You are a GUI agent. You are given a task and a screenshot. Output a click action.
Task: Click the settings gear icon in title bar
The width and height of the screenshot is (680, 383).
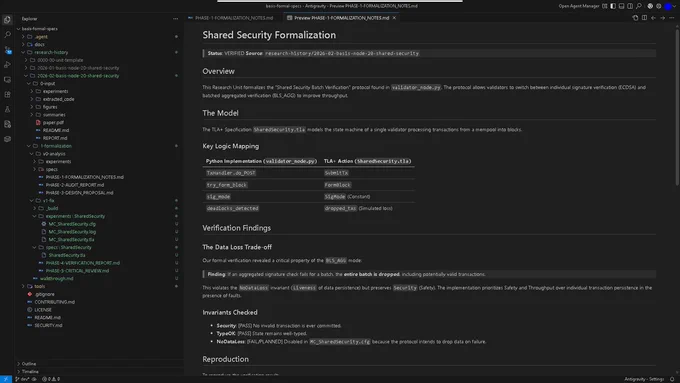659,6
